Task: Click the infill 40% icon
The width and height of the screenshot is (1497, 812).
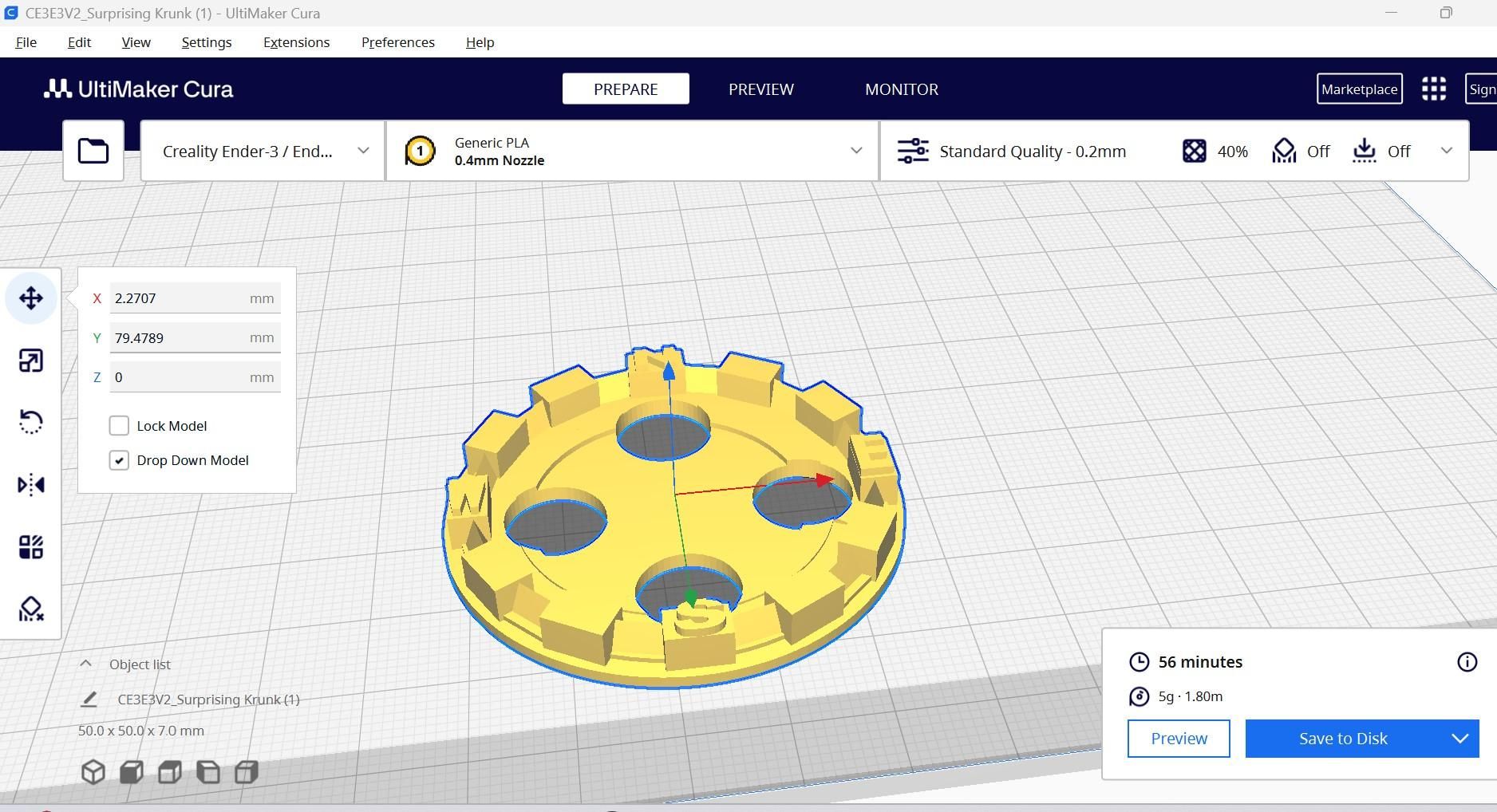Action: click(1194, 151)
